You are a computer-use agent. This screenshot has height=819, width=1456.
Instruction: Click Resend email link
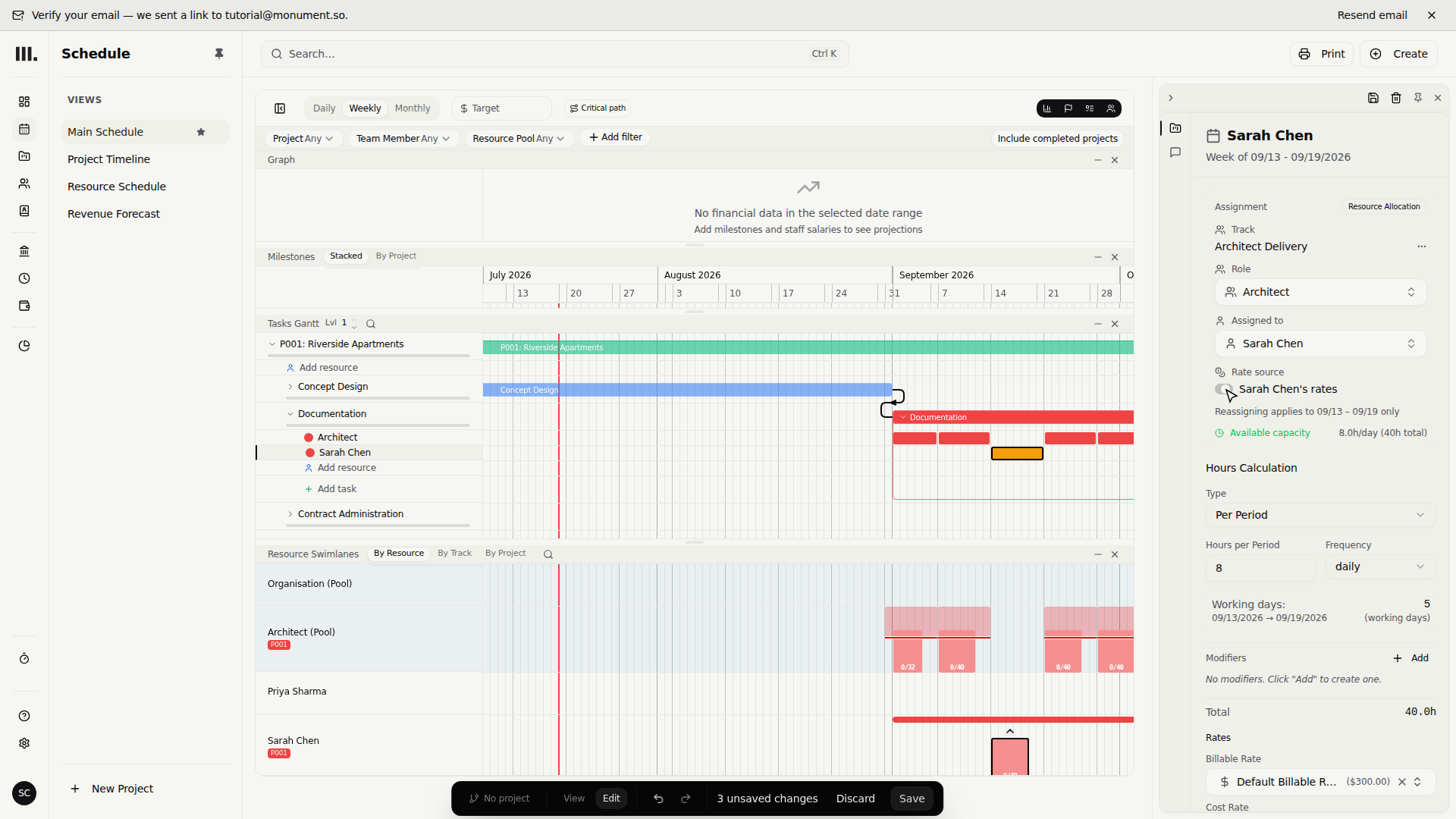coord(1372,15)
